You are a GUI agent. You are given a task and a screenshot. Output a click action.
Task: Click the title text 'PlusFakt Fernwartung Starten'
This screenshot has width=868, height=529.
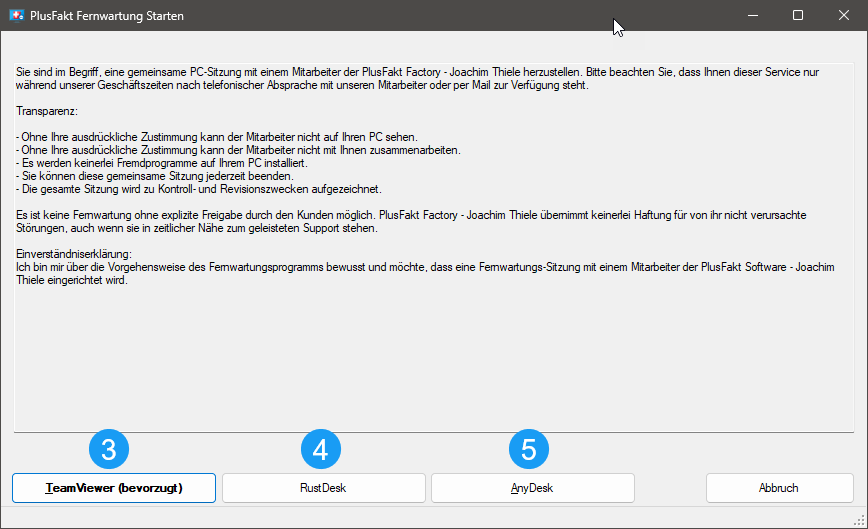[107, 16]
